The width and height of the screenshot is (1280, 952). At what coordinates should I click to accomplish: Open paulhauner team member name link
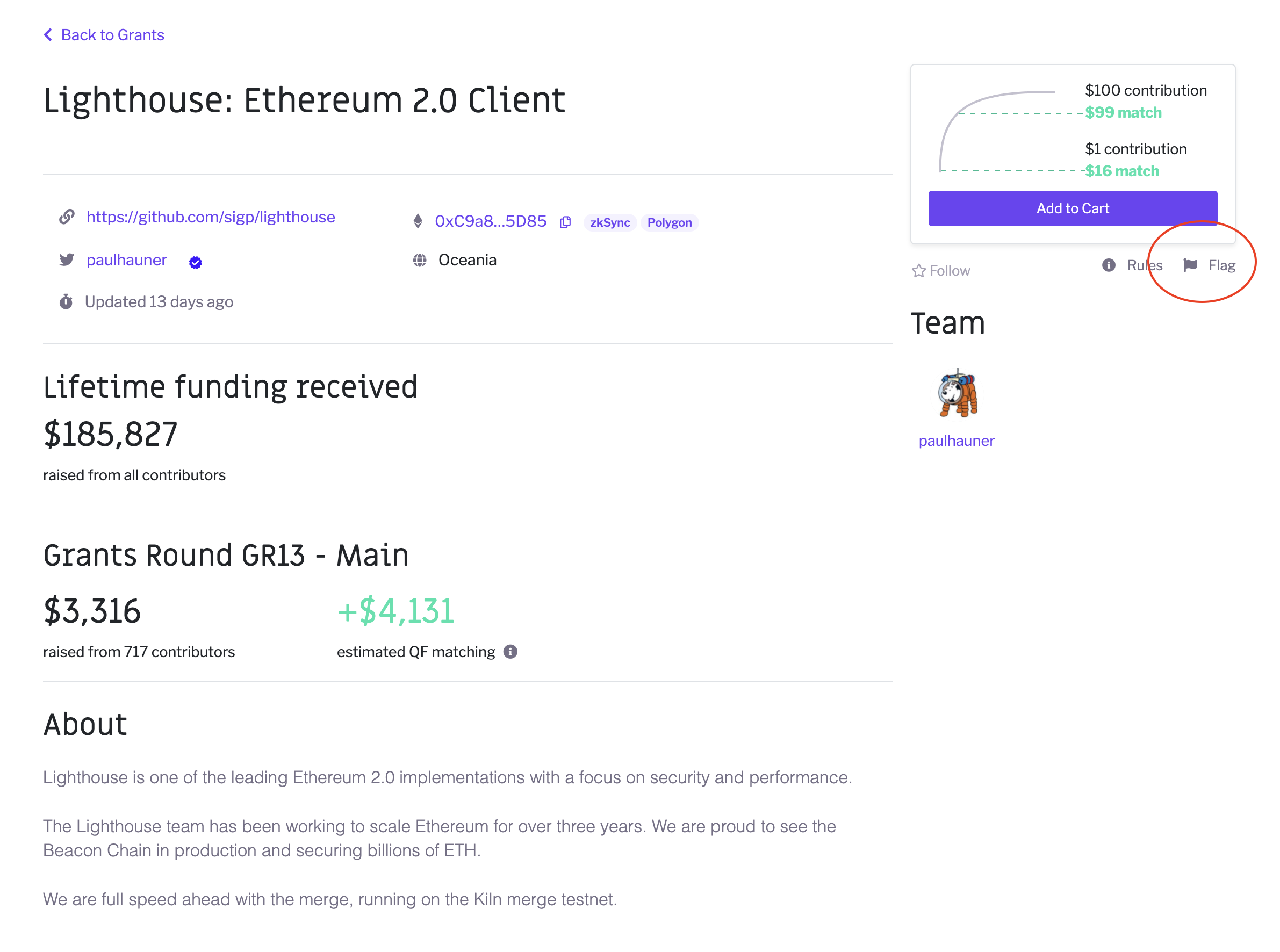pos(956,441)
